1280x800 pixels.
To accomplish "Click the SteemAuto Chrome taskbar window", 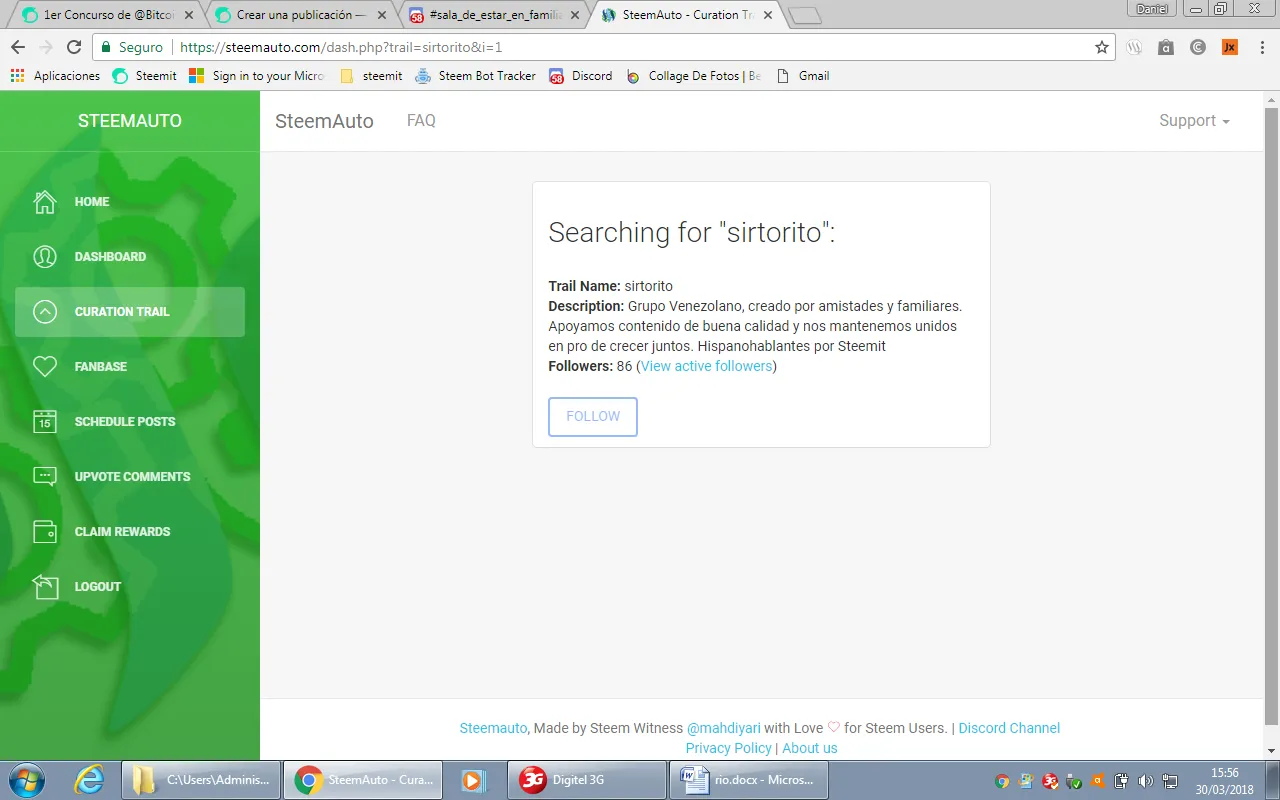I will coord(363,780).
